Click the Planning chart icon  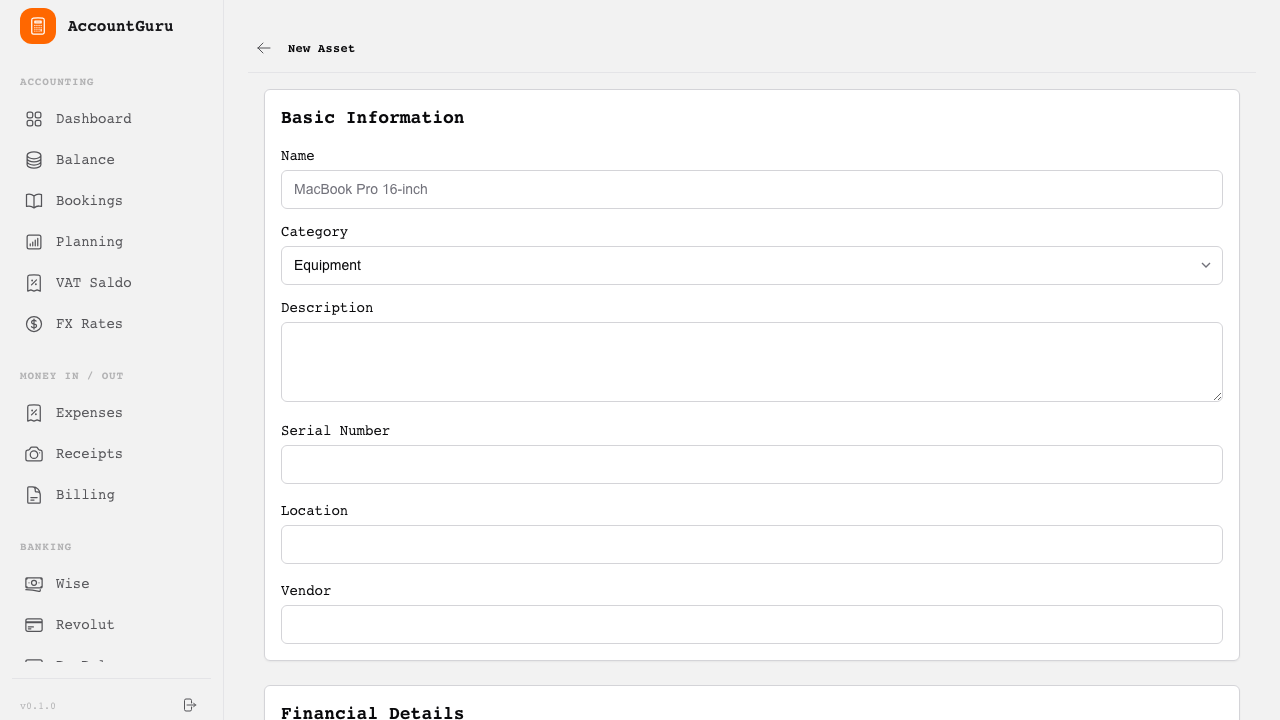(x=34, y=242)
